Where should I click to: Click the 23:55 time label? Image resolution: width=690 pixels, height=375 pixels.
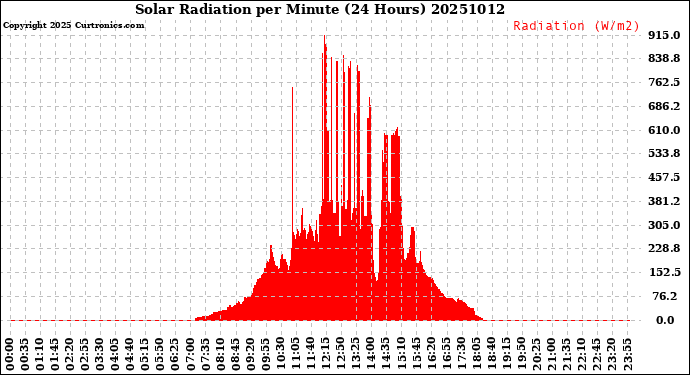(x=627, y=355)
